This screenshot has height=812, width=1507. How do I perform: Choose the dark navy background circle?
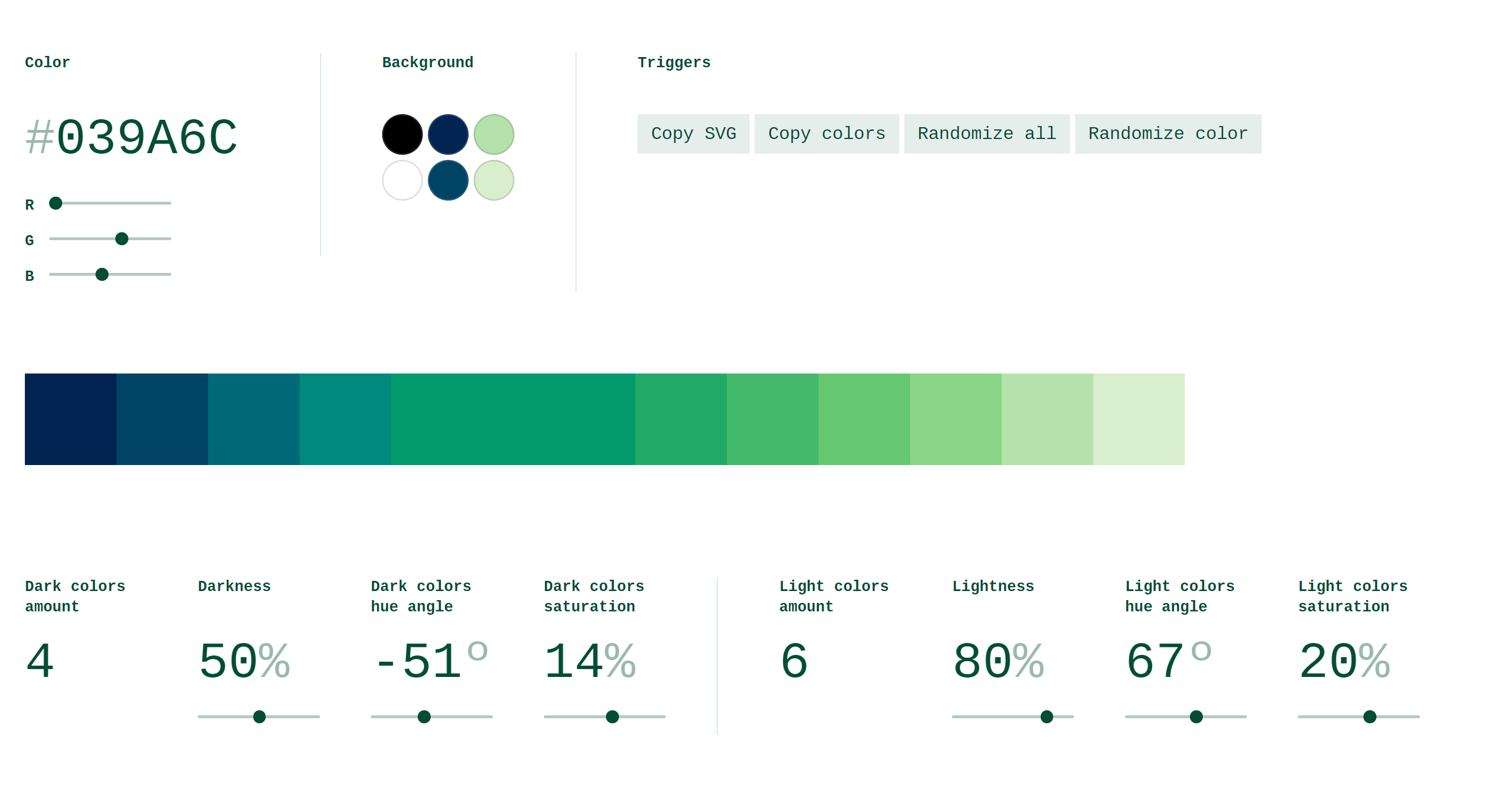[448, 134]
